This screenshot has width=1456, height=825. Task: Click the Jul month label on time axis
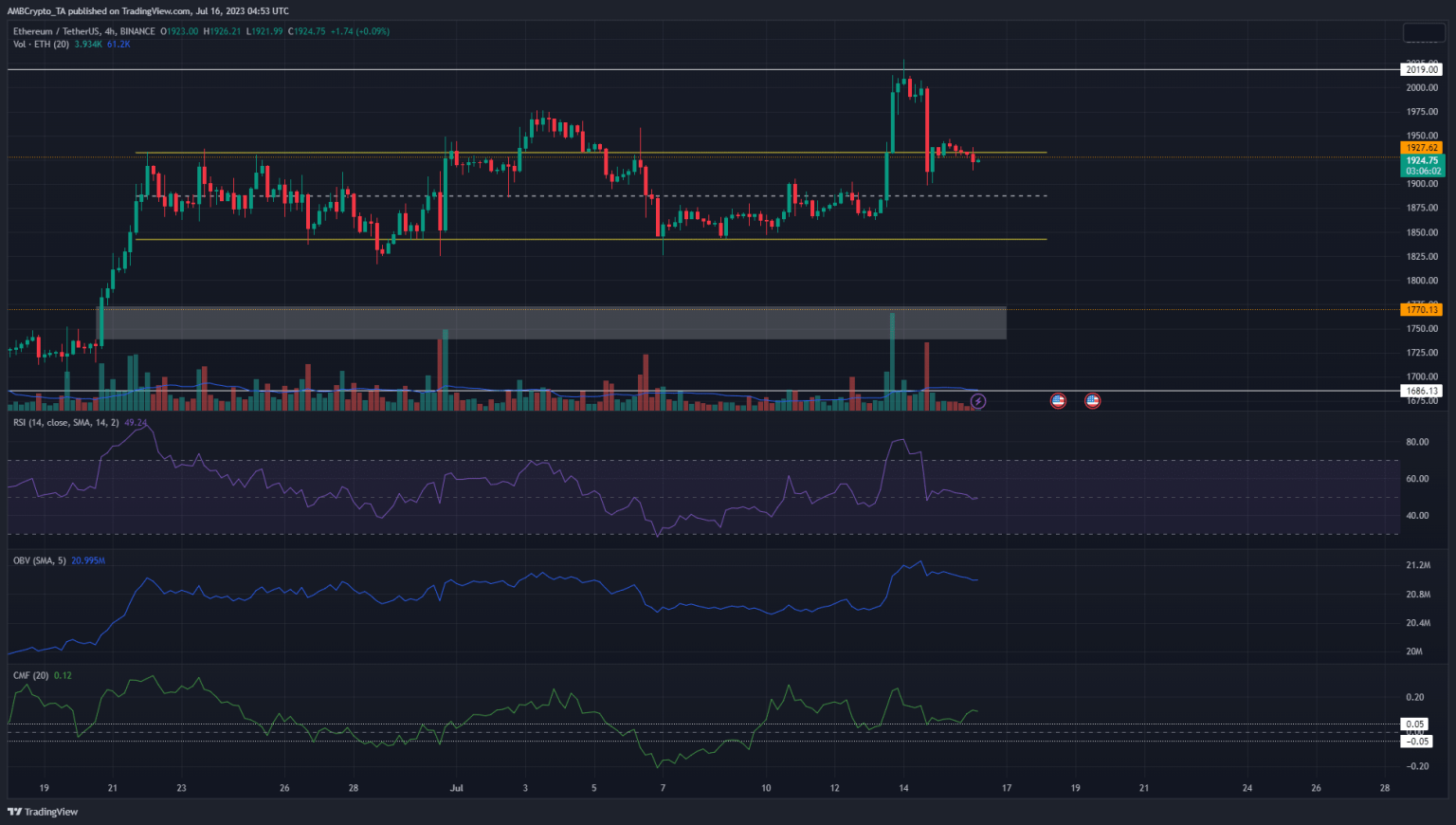coord(457,788)
